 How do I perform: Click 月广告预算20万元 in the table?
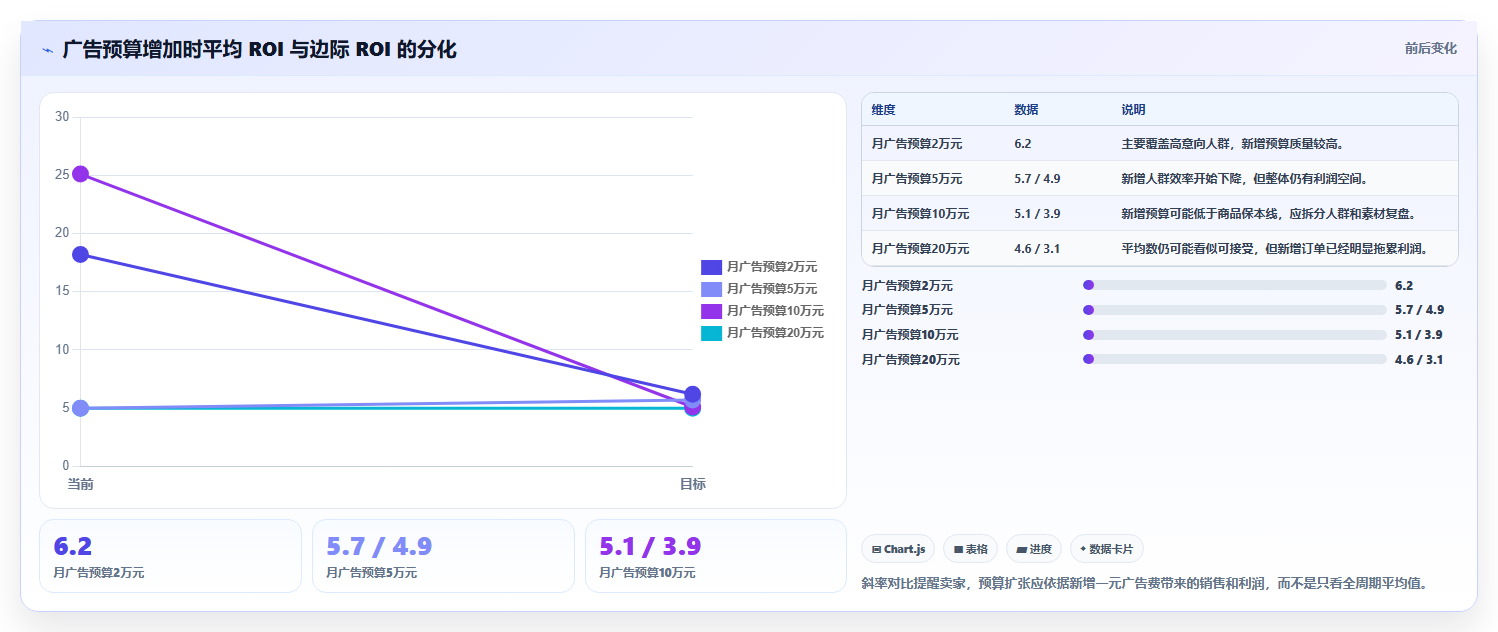tap(920, 249)
